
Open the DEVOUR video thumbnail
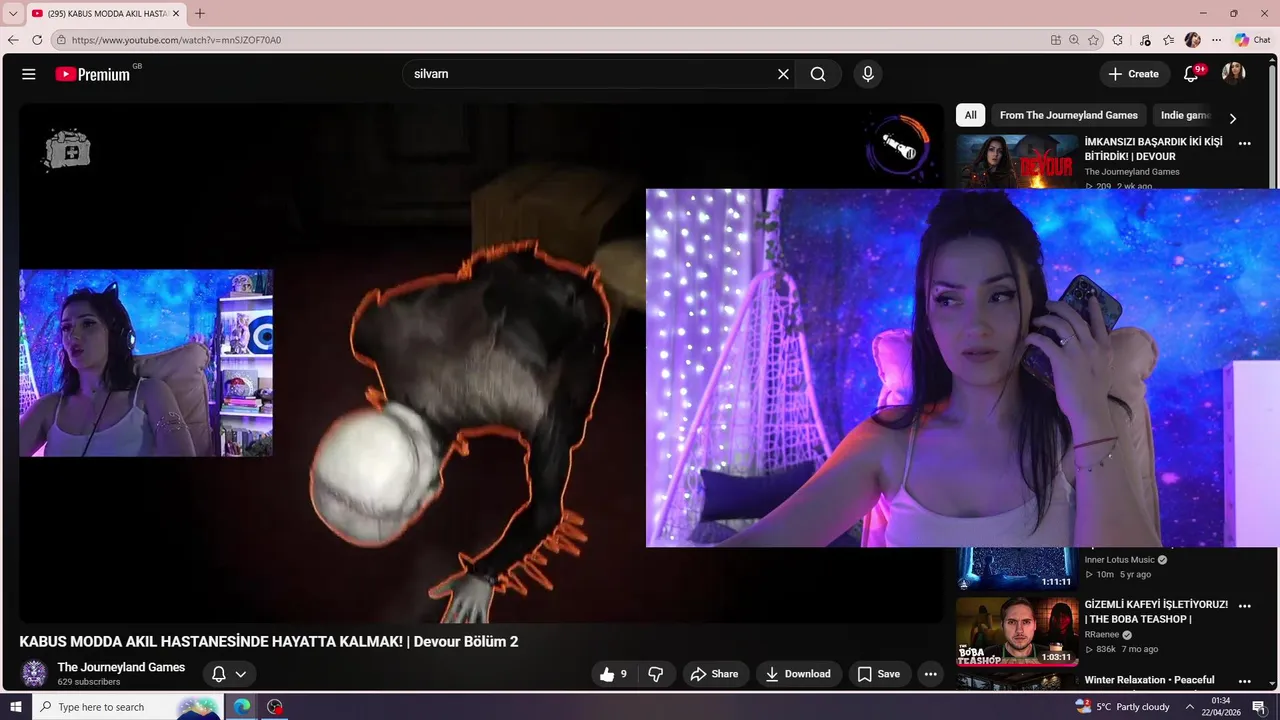[1017, 162]
